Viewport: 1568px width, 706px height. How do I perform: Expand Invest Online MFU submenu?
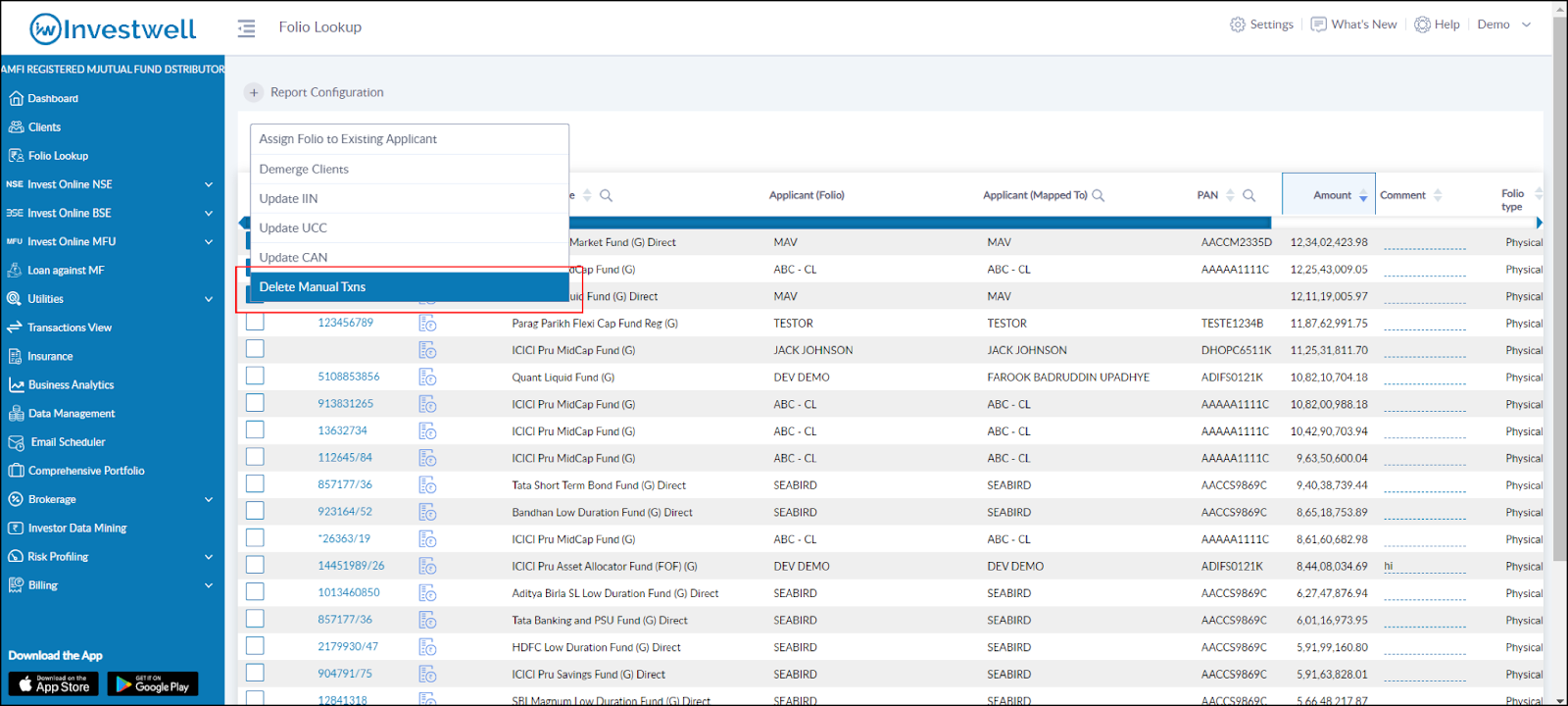[209, 242]
